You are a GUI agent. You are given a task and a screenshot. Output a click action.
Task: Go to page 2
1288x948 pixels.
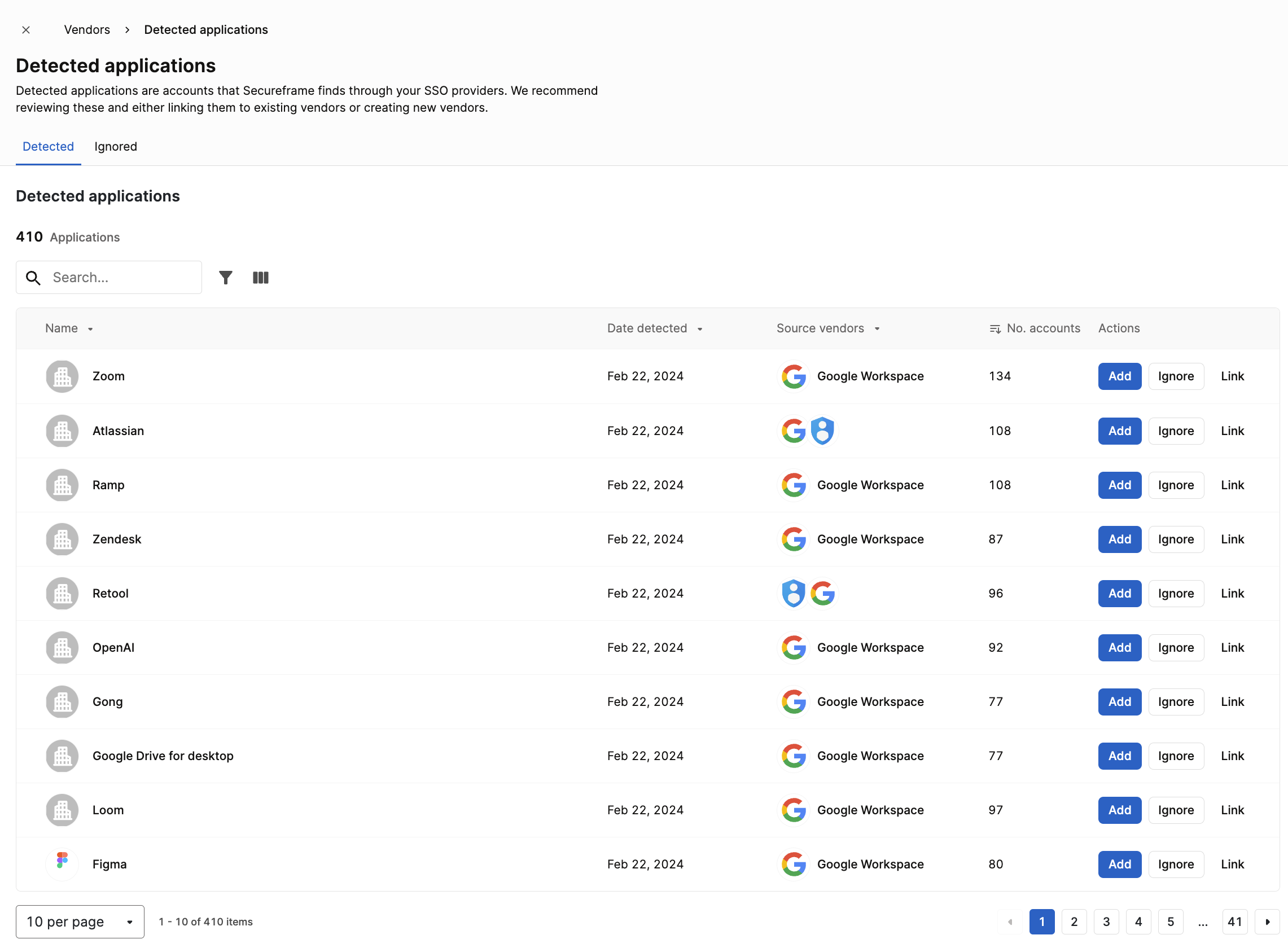coord(1074,922)
